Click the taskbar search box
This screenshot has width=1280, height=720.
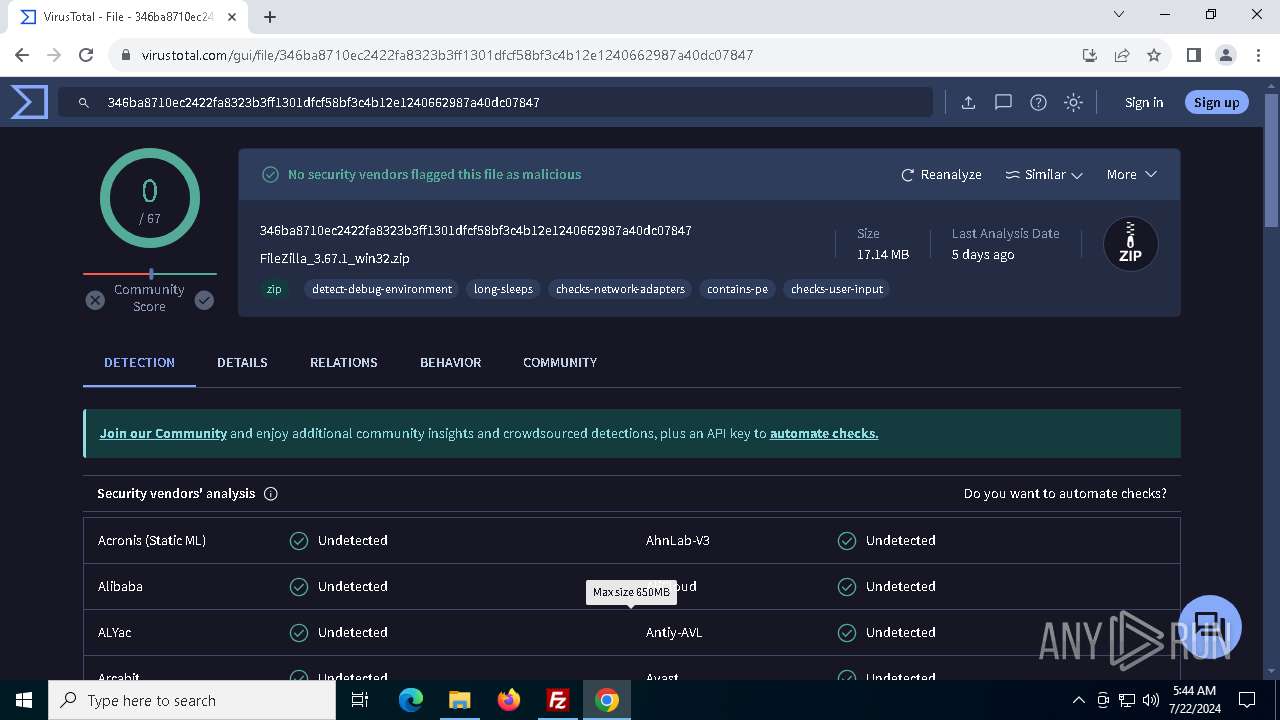192,700
